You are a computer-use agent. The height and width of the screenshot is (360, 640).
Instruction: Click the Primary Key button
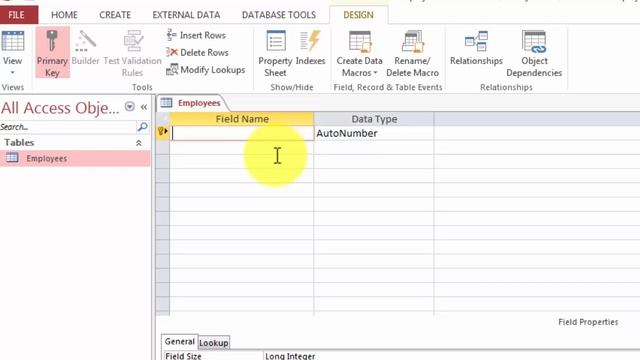(x=52, y=53)
